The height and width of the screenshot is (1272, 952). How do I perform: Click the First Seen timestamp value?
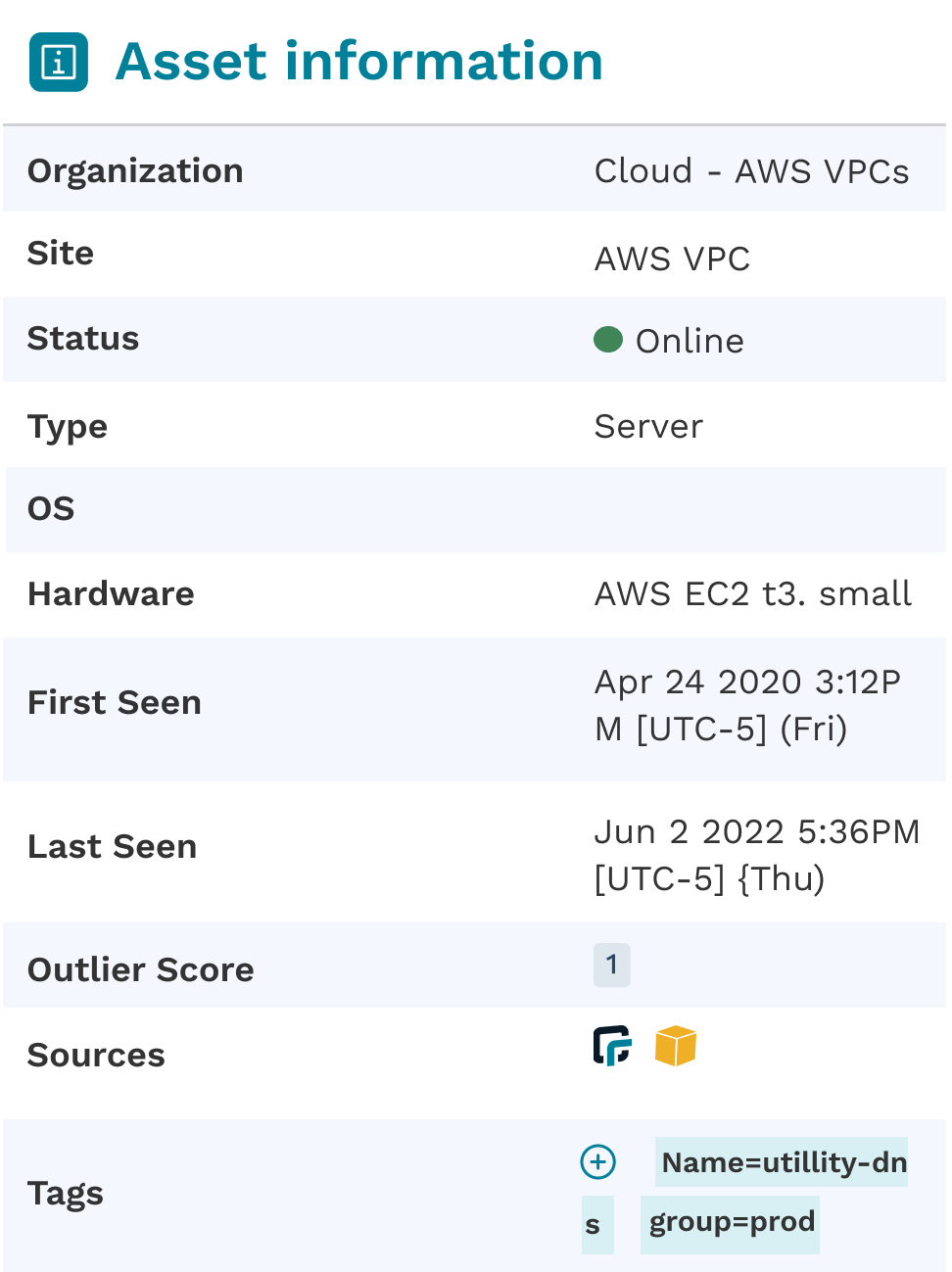coord(748,705)
